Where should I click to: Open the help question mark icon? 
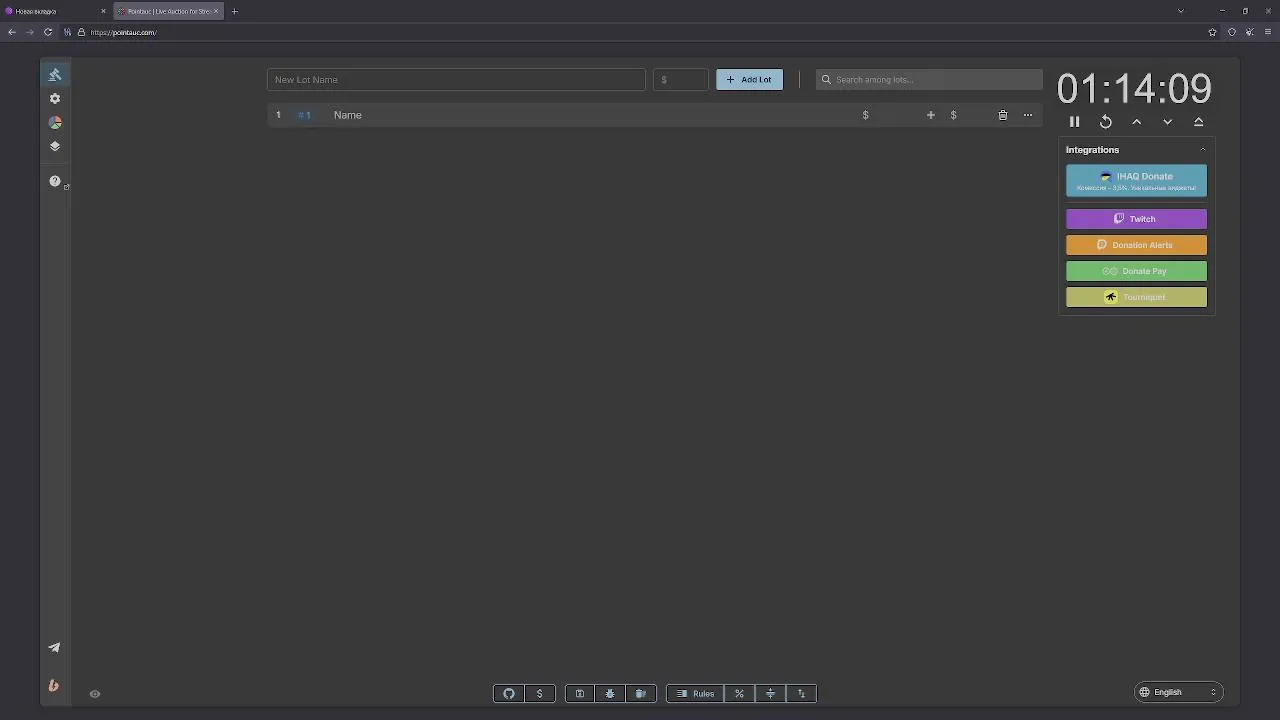click(x=55, y=181)
